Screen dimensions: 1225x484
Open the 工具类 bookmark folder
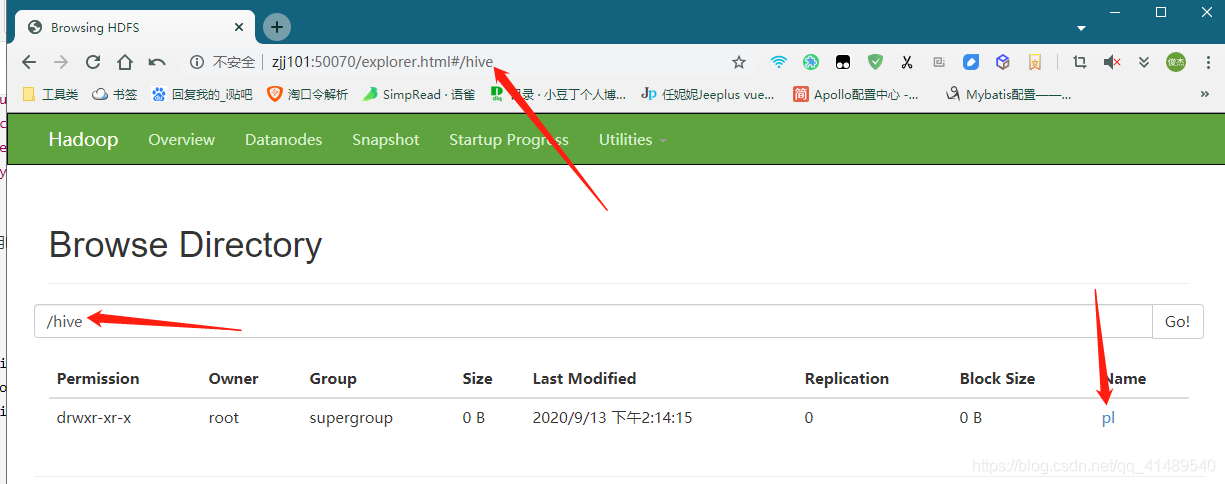pyautogui.click(x=50, y=94)
